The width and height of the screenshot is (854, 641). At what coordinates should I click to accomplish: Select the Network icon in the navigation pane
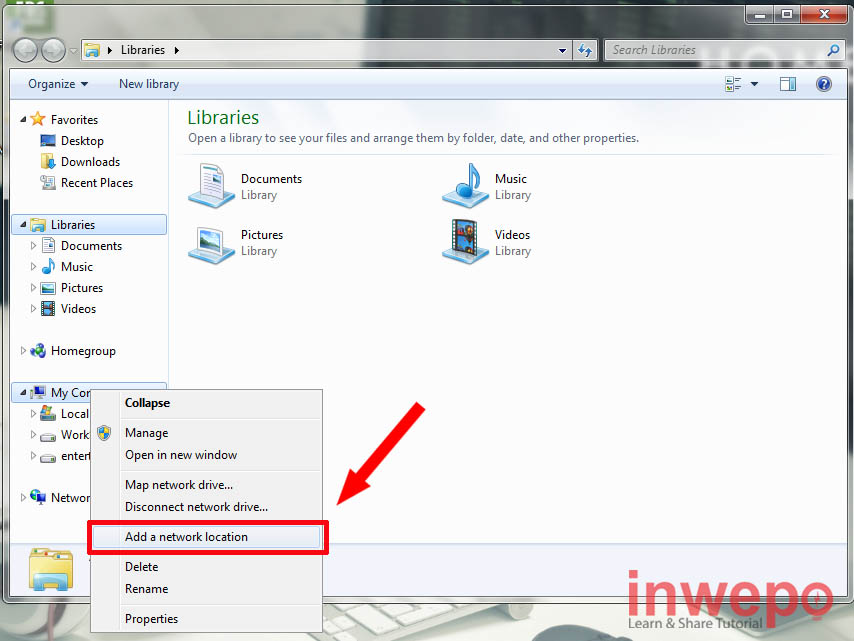[x=38, y=497]
